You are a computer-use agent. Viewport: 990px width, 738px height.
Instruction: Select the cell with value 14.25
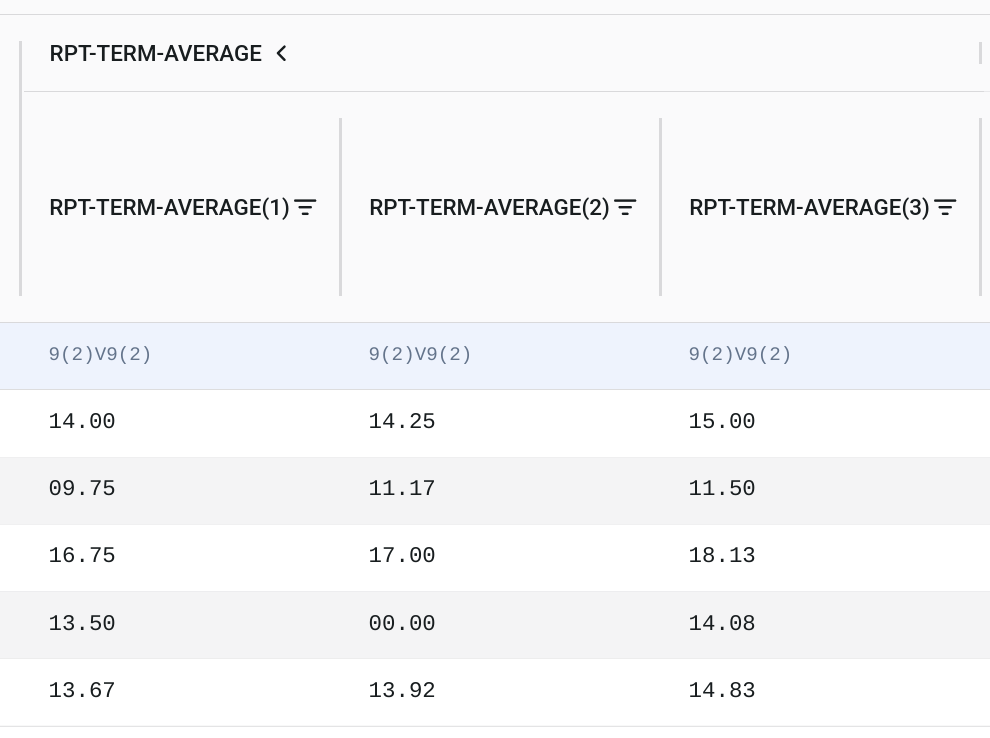501,422
